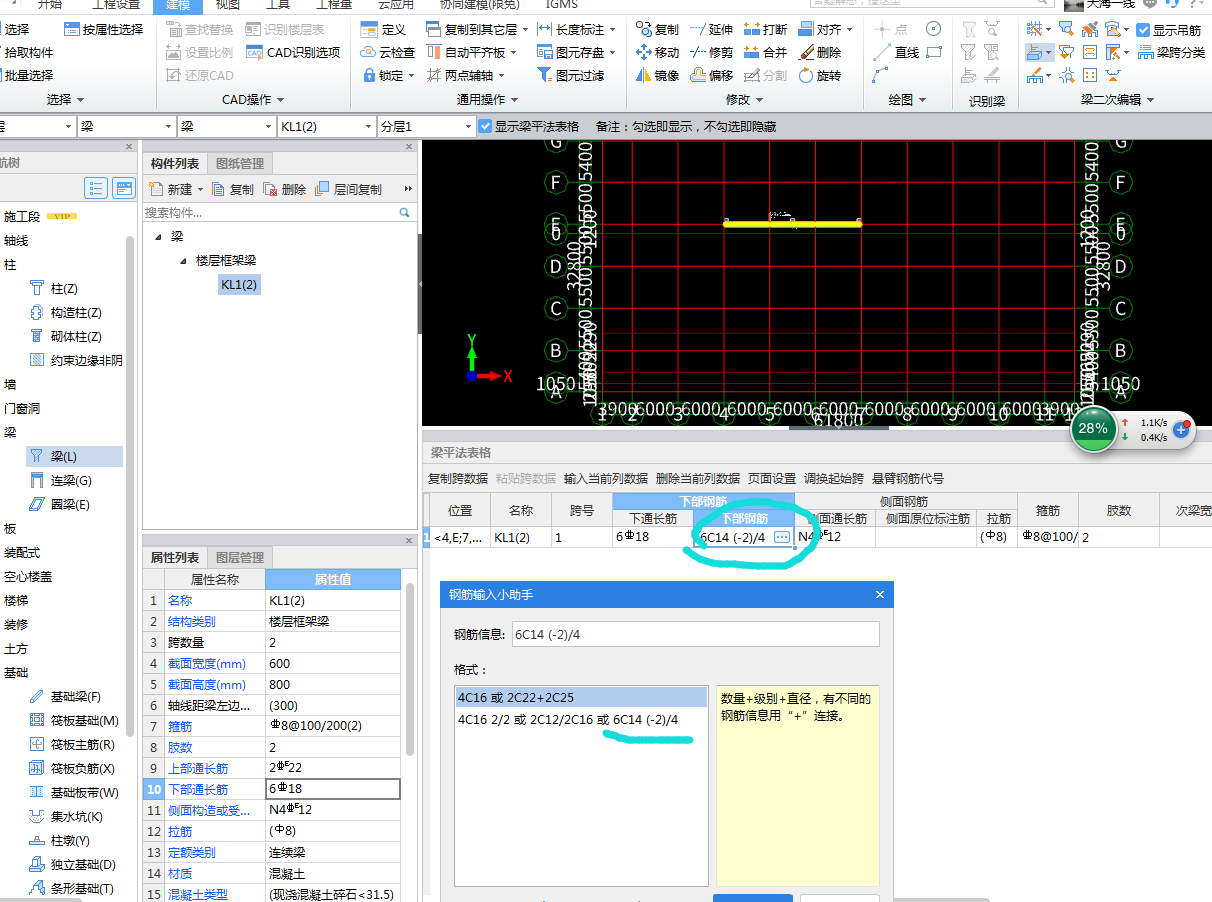
Task: Click CAD识别选项 tool
Action: (x=293, y=52)
